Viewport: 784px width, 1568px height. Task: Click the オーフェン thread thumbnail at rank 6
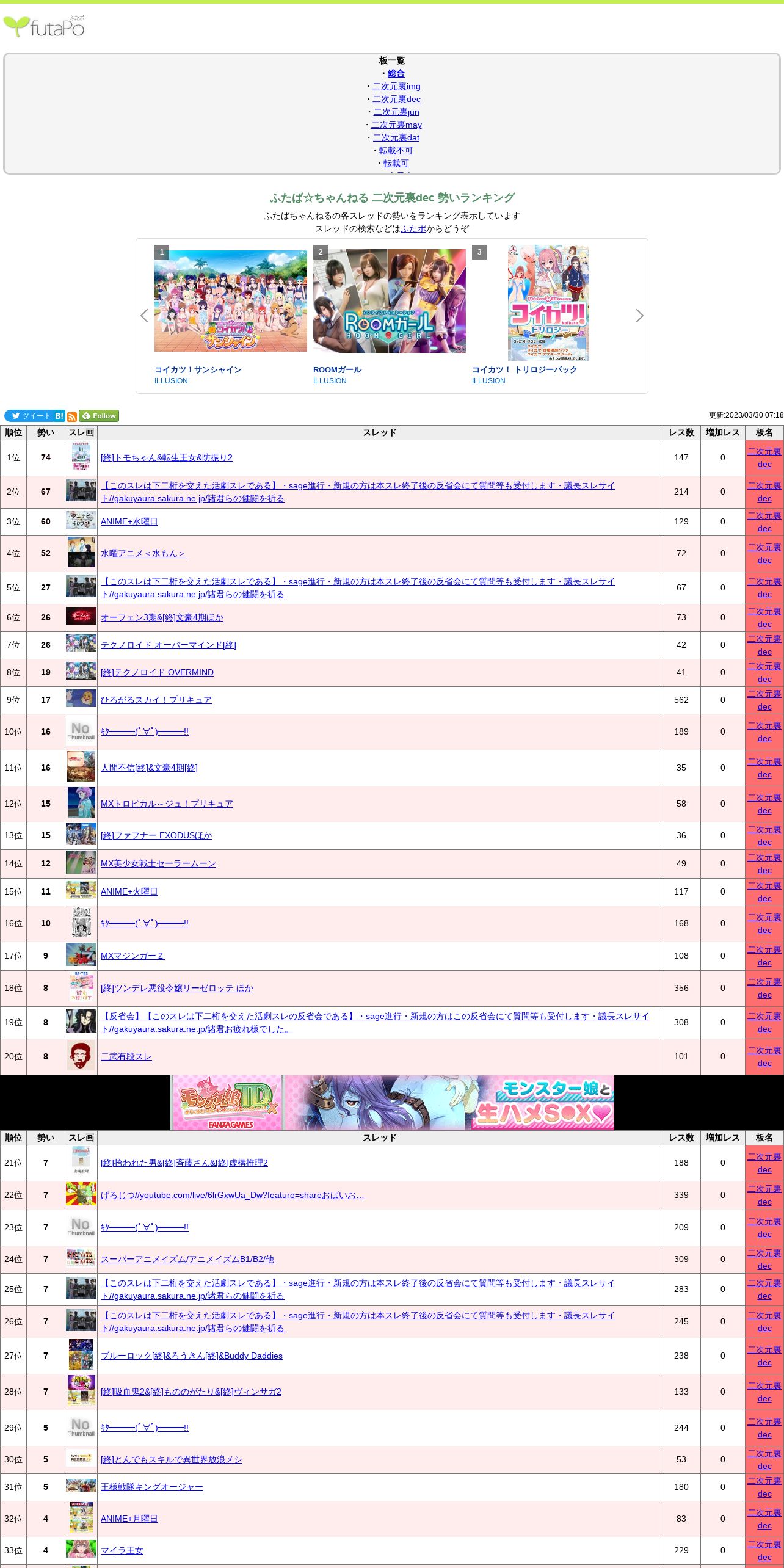tap(81, 616)
